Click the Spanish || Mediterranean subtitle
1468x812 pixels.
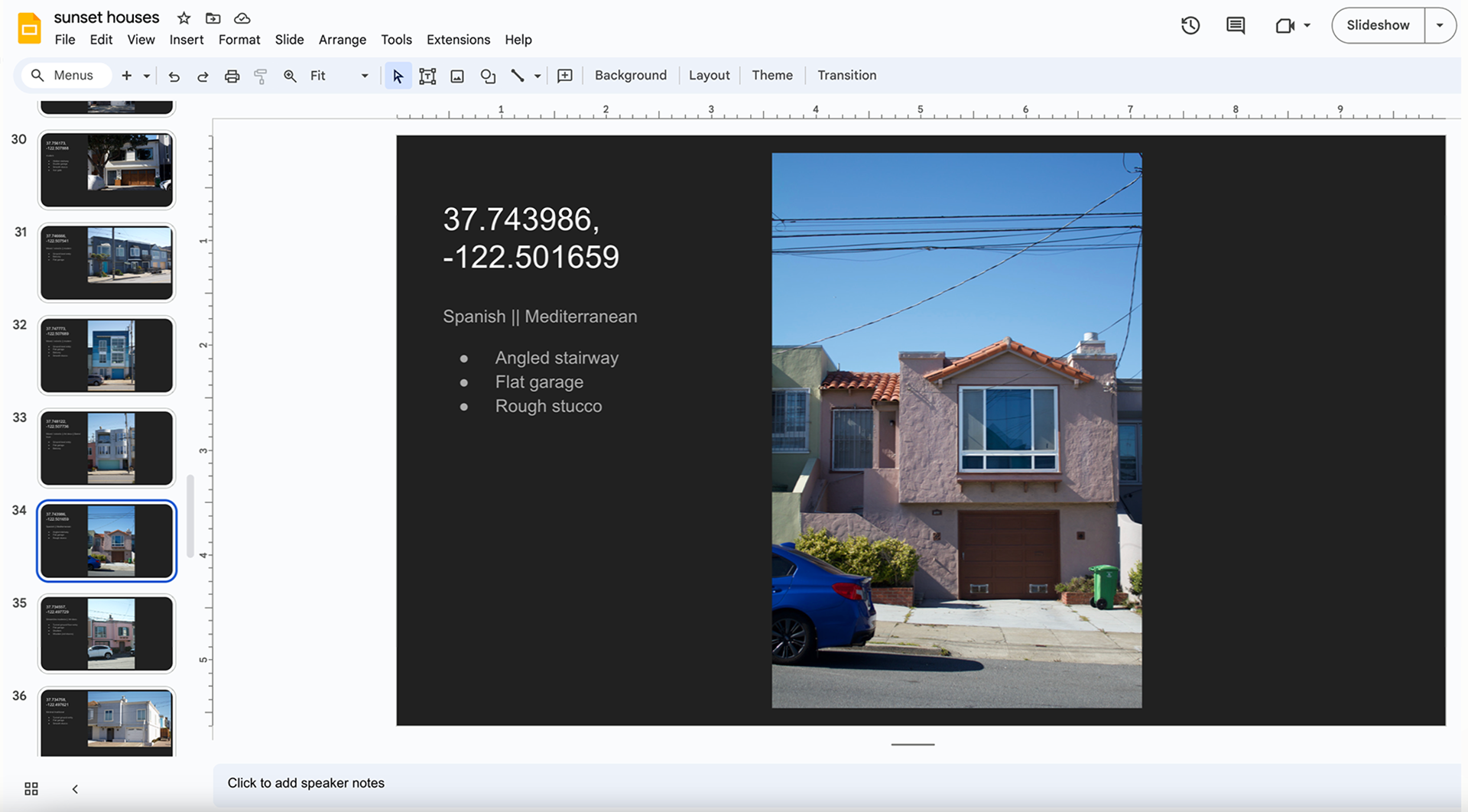[540, 317]
